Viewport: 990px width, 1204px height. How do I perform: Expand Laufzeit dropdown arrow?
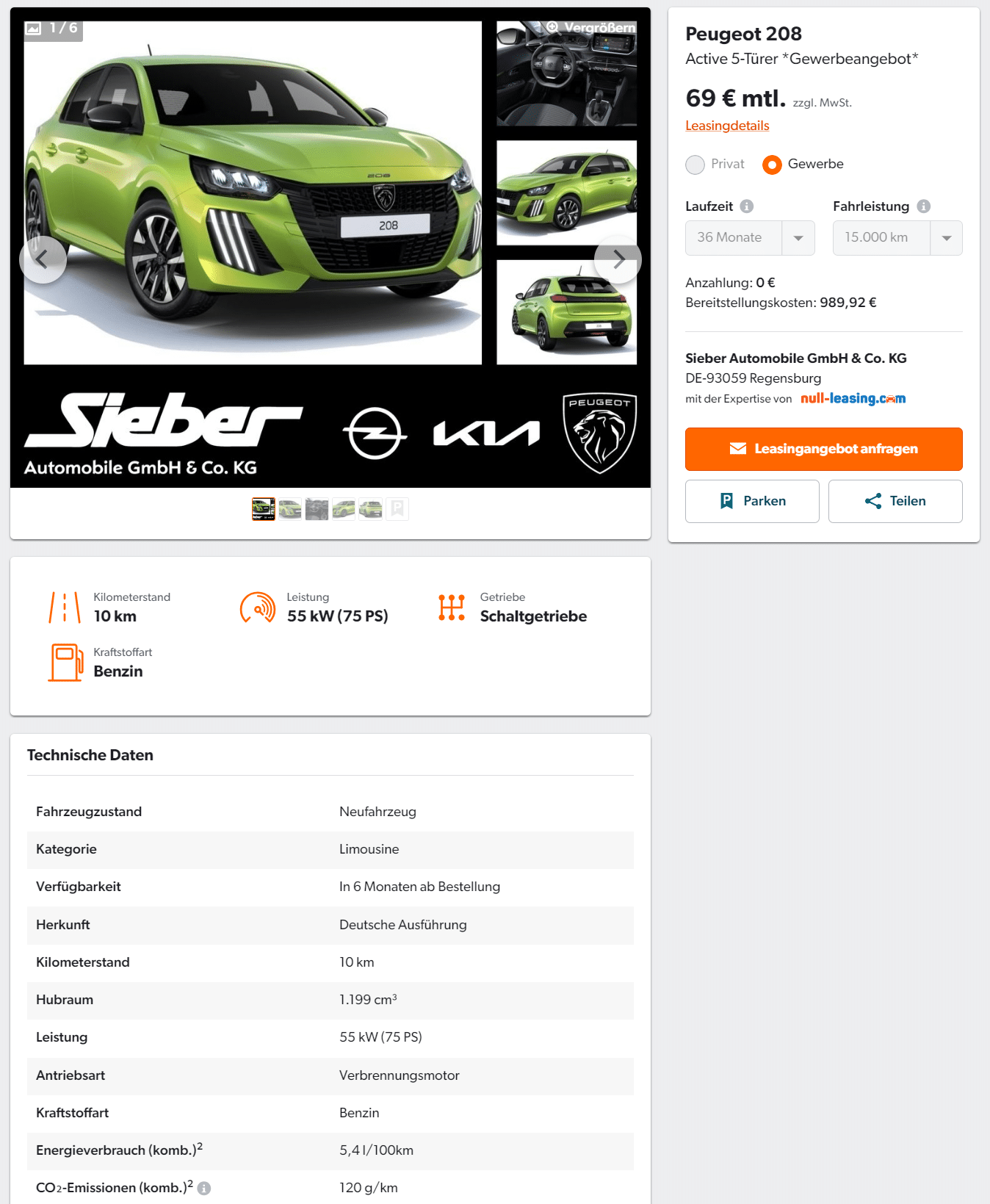(798, 238)
